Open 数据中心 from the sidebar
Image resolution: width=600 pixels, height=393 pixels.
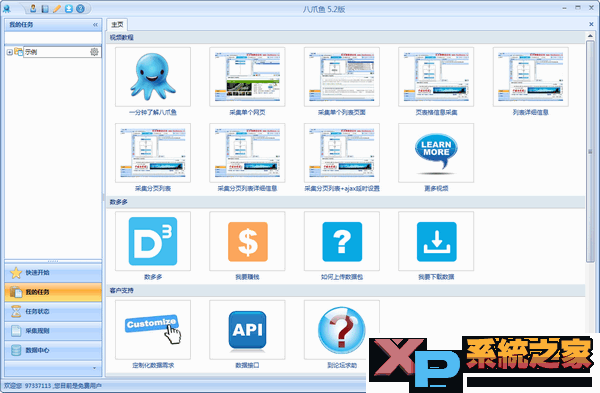coord(53,350)
